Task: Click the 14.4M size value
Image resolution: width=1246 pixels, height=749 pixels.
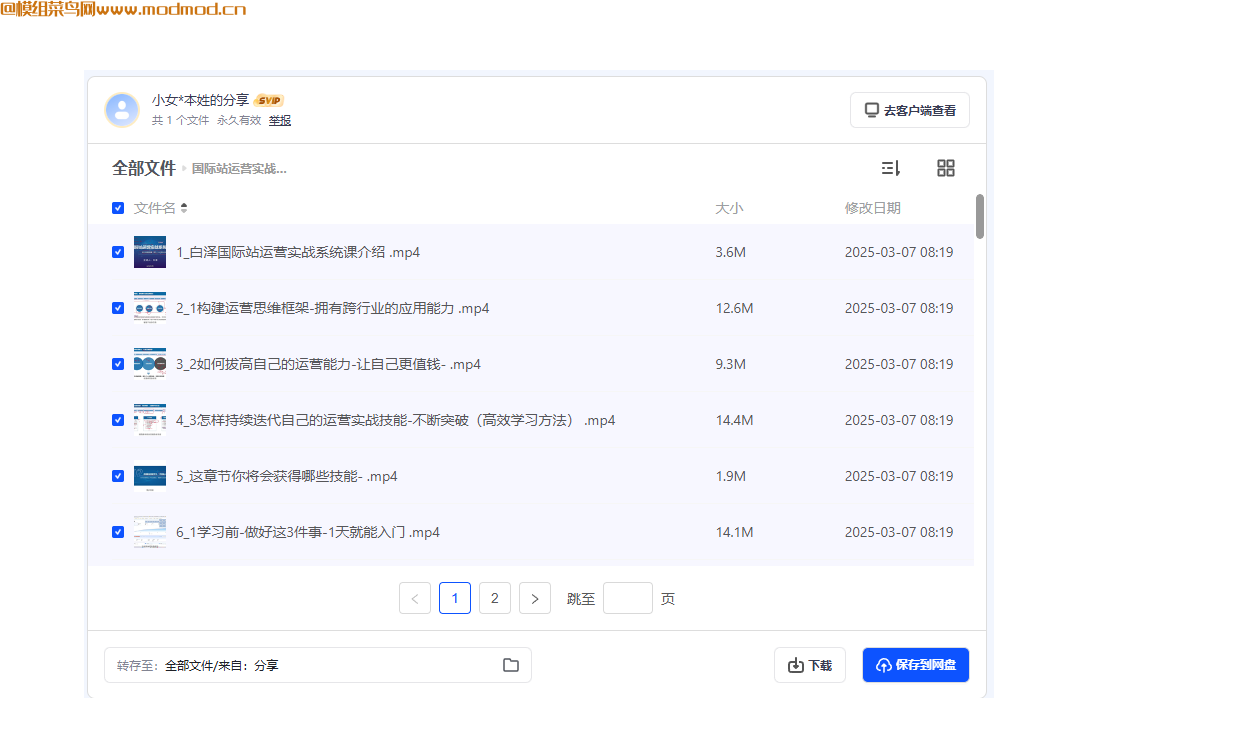Action: 735,420
